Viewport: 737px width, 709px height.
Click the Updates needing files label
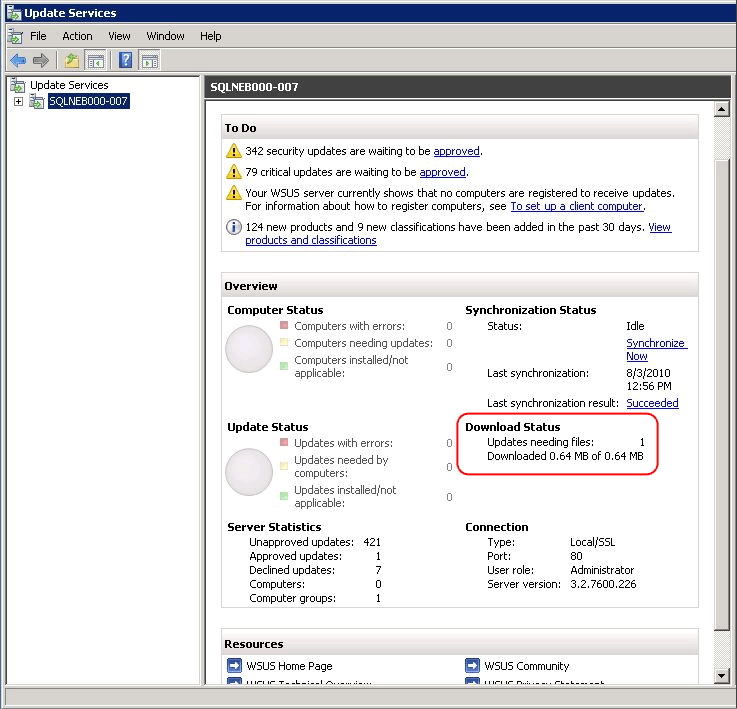click(x=540, y=442)
